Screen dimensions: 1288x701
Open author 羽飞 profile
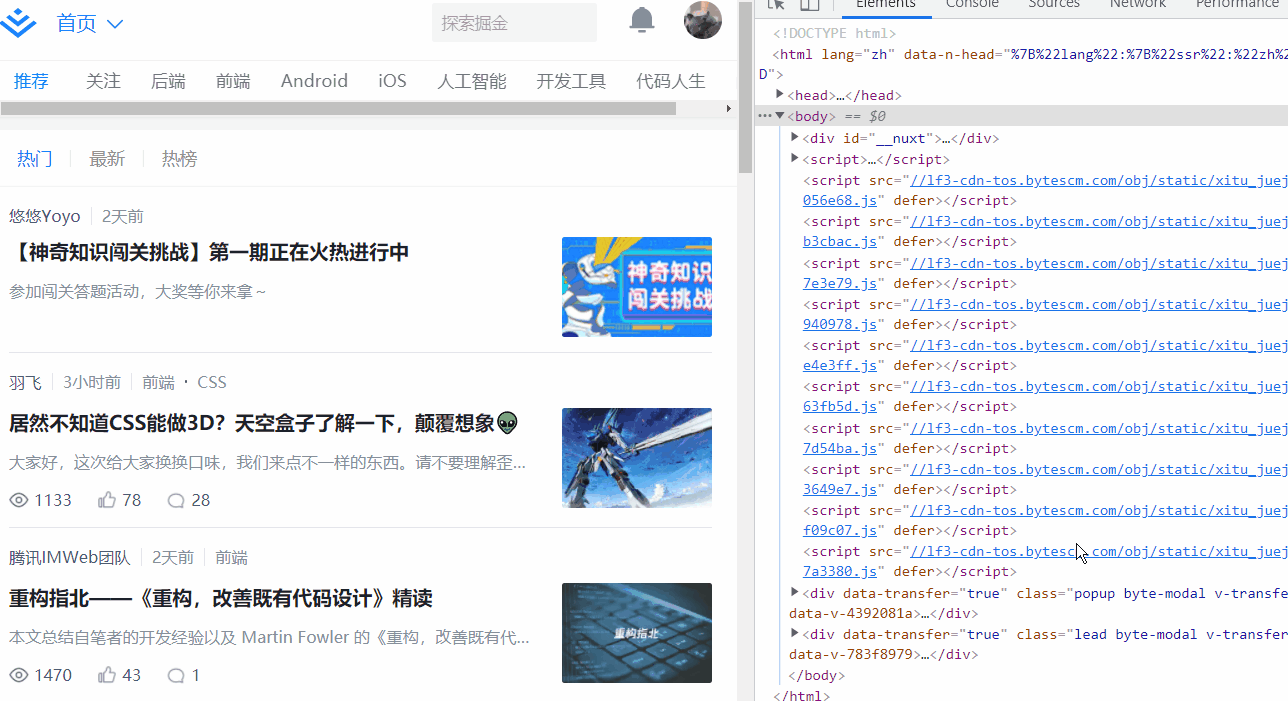tap(26, 382)
